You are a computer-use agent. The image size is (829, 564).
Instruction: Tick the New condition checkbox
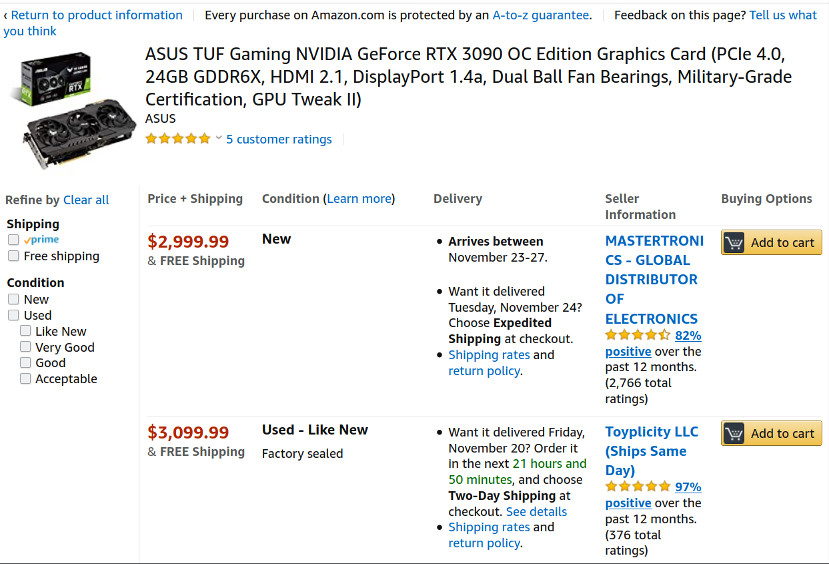tap(14, 299)
